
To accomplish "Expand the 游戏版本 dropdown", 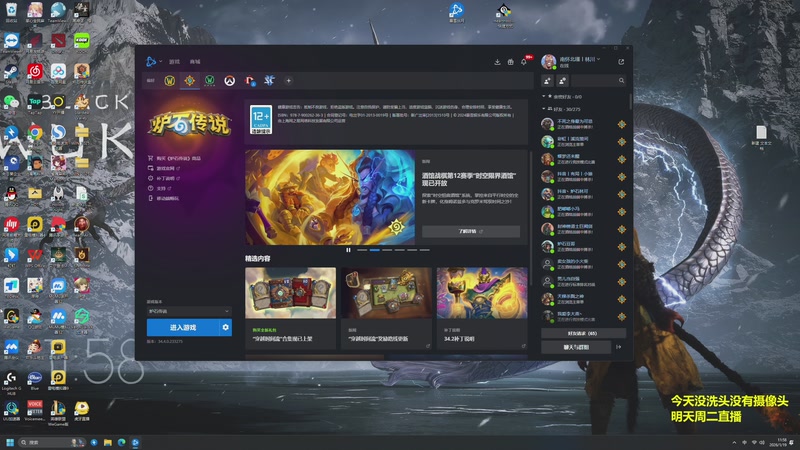I will click(x=189, y=311).
